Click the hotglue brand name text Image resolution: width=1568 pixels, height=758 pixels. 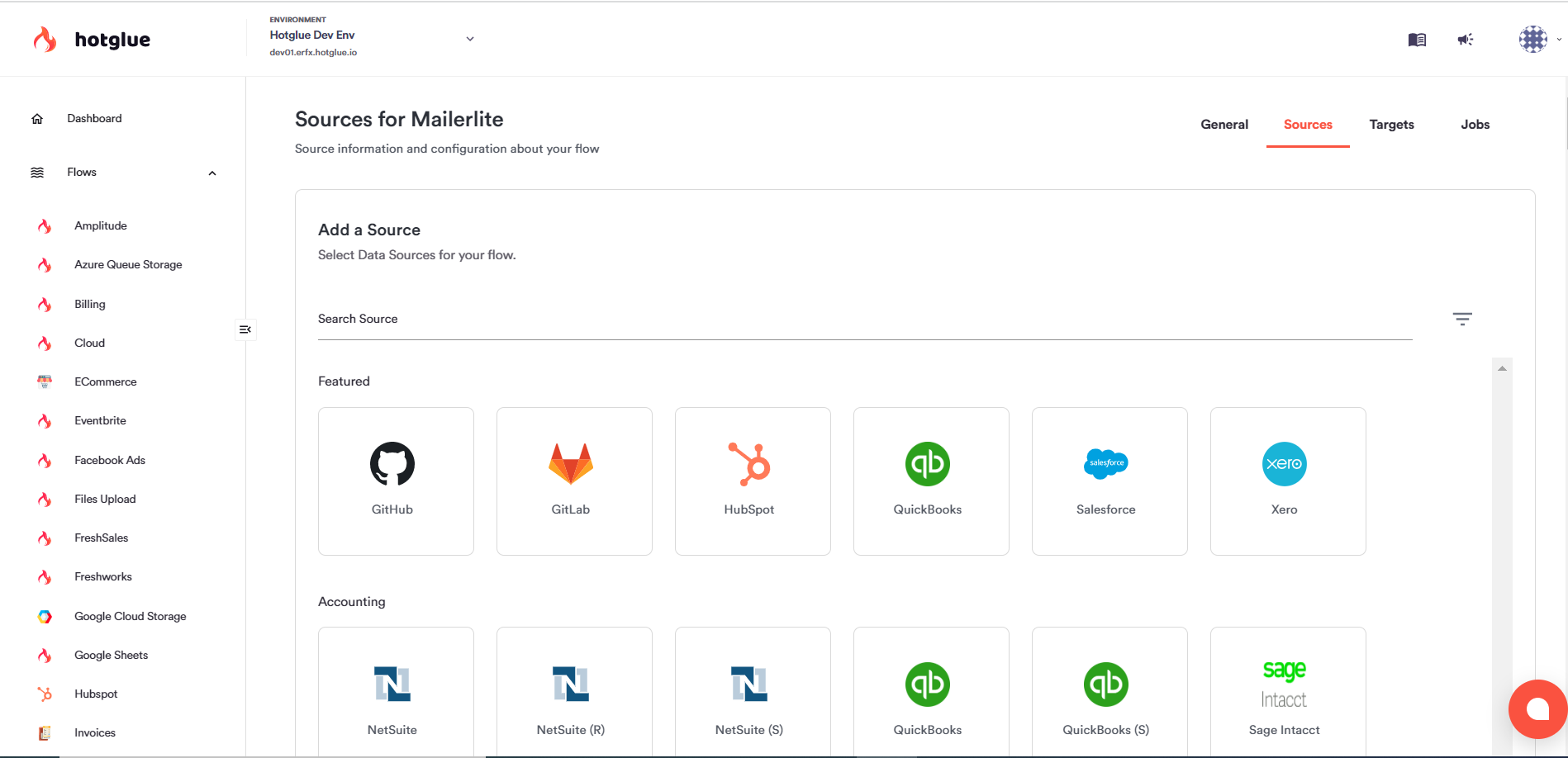click(x=112, y=40)
